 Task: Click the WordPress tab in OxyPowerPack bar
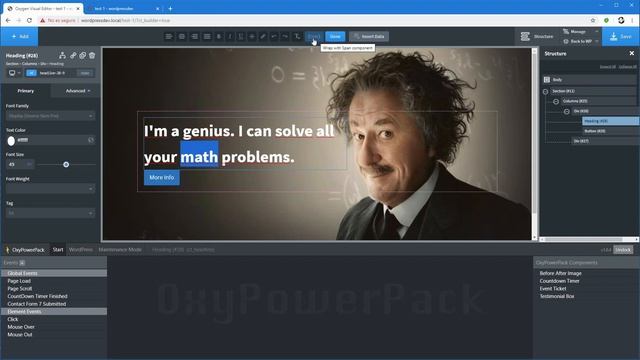[x=81, y=249]
